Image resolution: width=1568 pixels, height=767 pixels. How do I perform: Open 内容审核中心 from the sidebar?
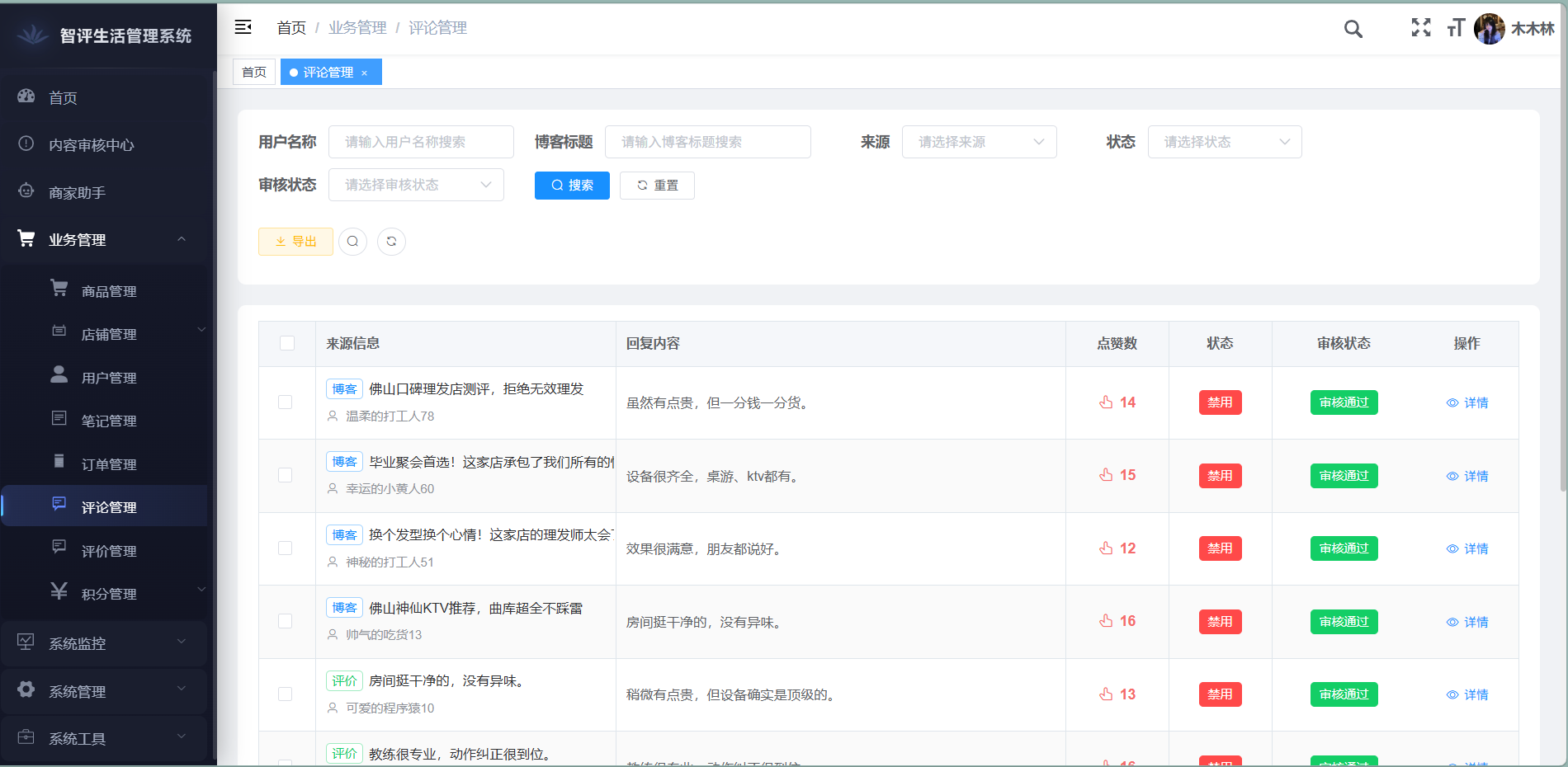coord(91,144)
